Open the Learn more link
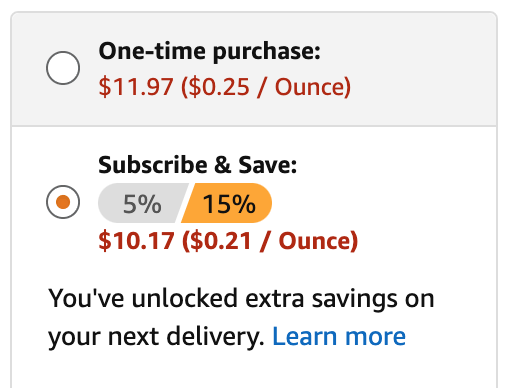The height and width of the screenshot is (388, 510). pos(339,336)
